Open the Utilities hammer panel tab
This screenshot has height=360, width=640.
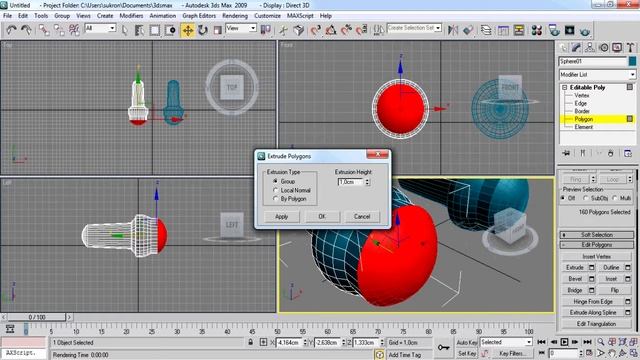click(x=630, y=47)
